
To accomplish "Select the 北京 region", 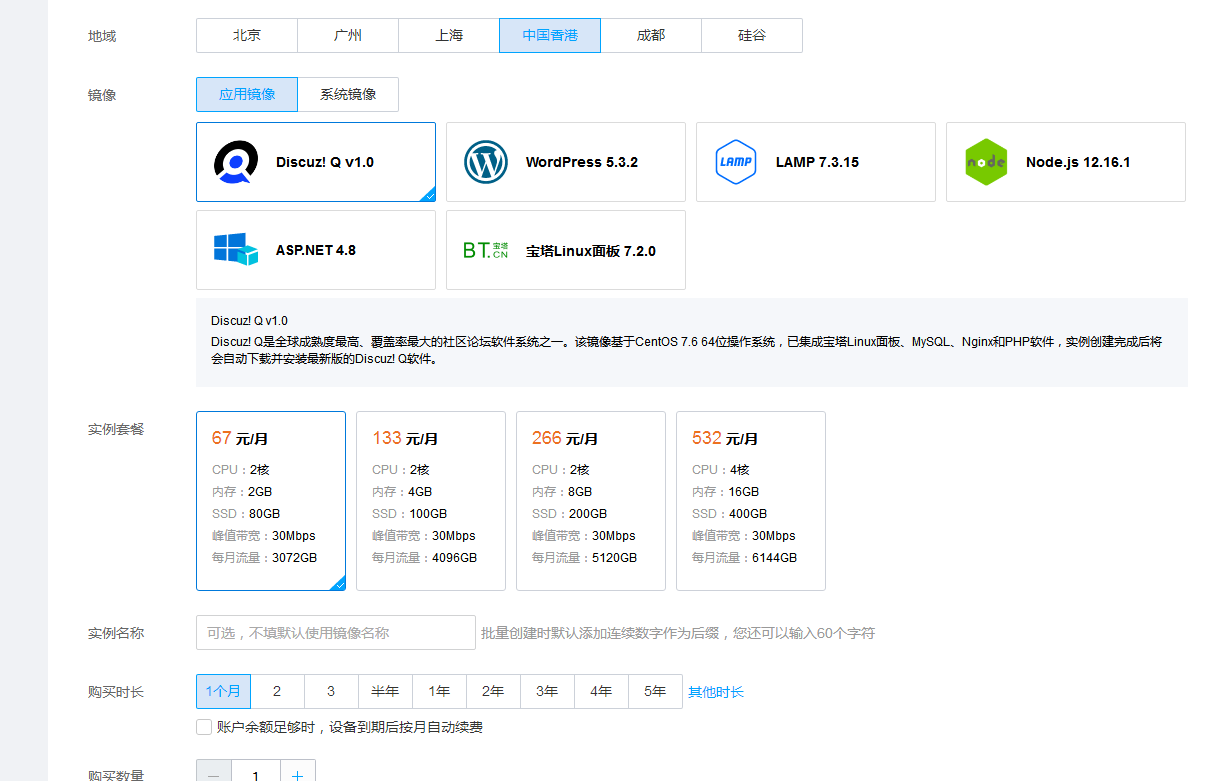I will 247,35.
